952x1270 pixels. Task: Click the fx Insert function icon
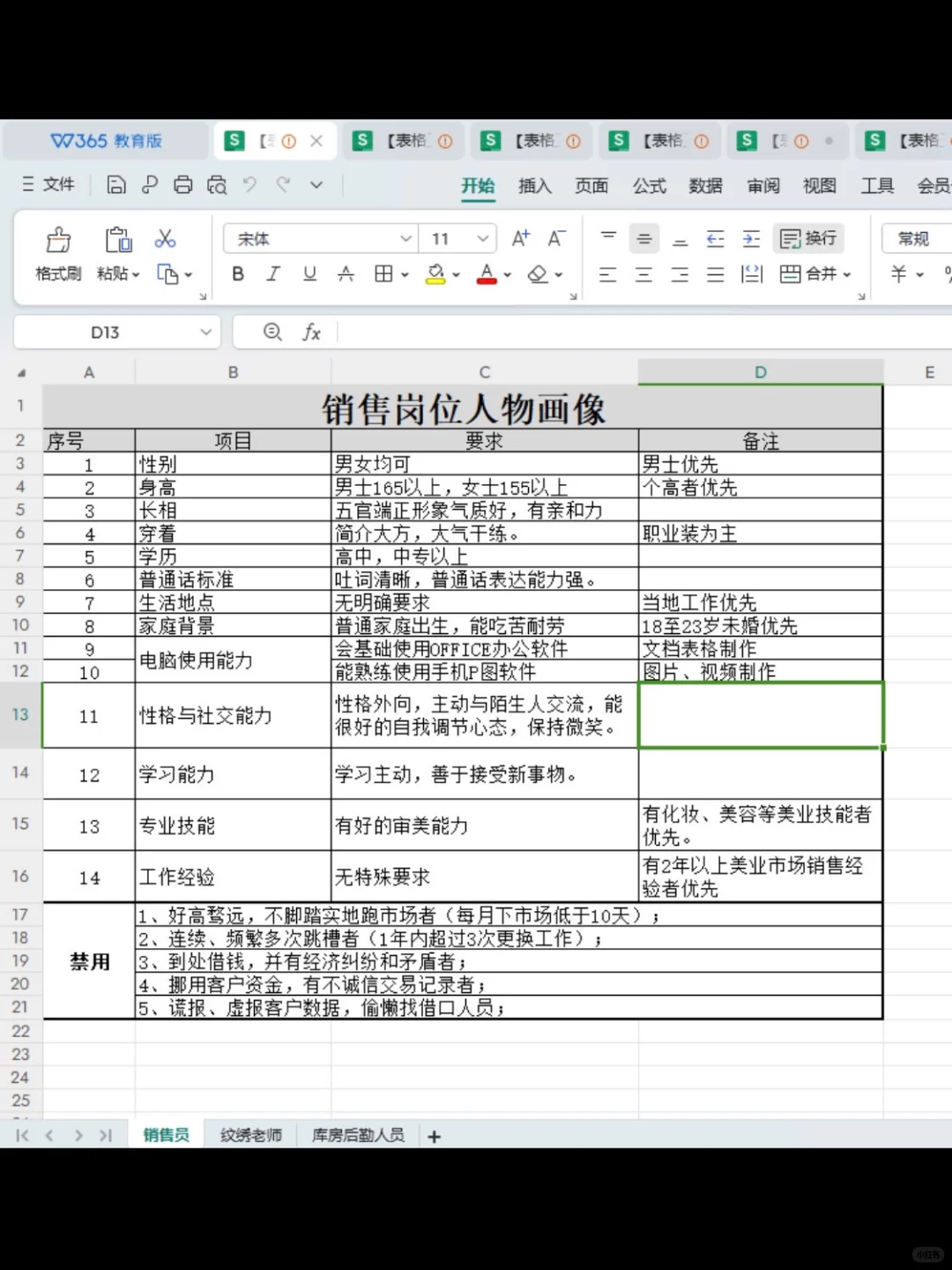point(311,332)
